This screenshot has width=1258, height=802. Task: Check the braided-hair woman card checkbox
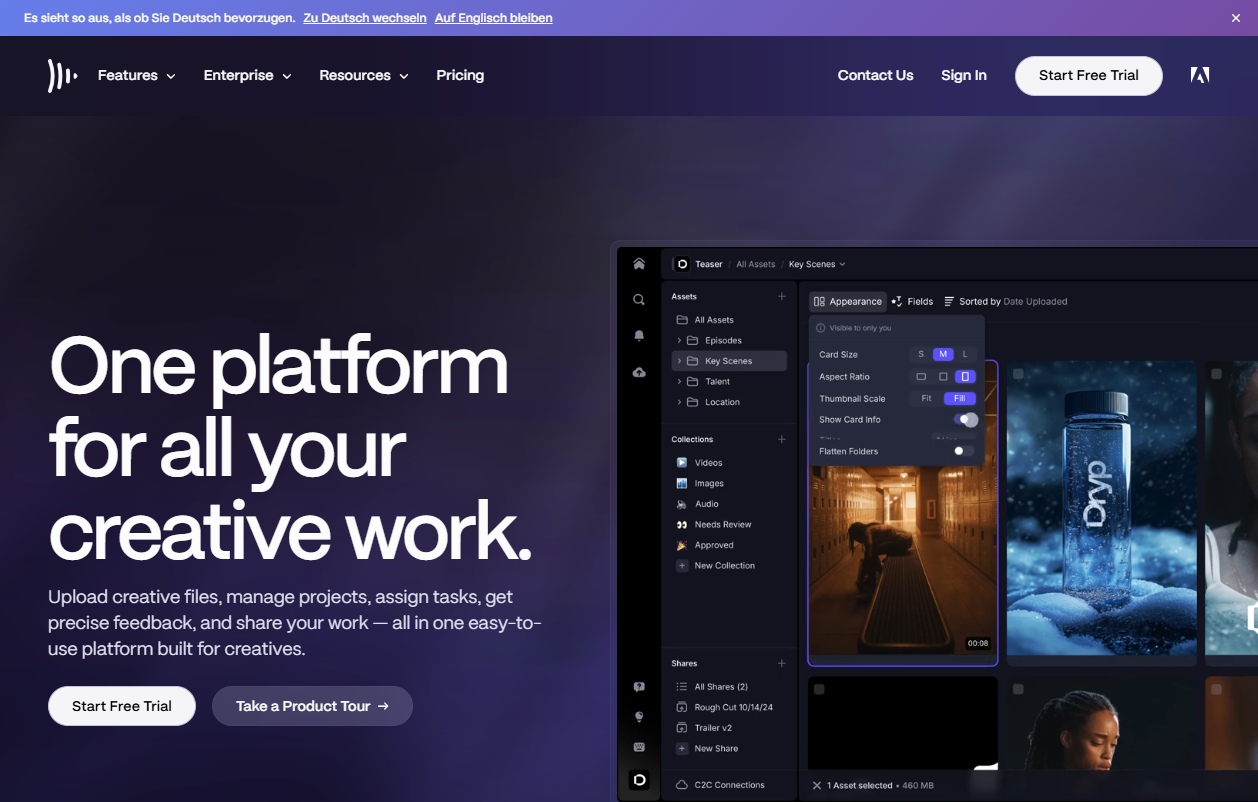(x=1017, y=689)
